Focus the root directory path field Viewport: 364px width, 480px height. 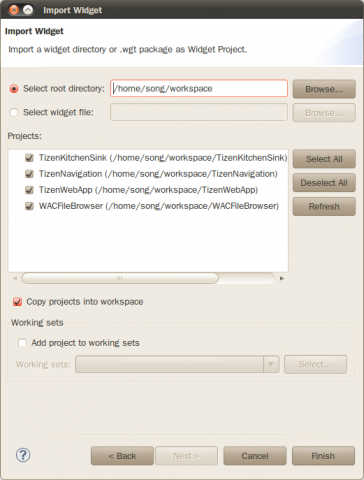click(199, 88)
